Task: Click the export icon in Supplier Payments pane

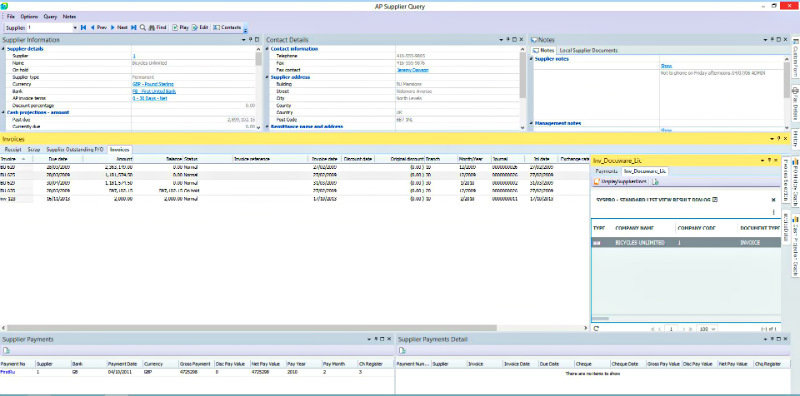Action: pos(6,351)
